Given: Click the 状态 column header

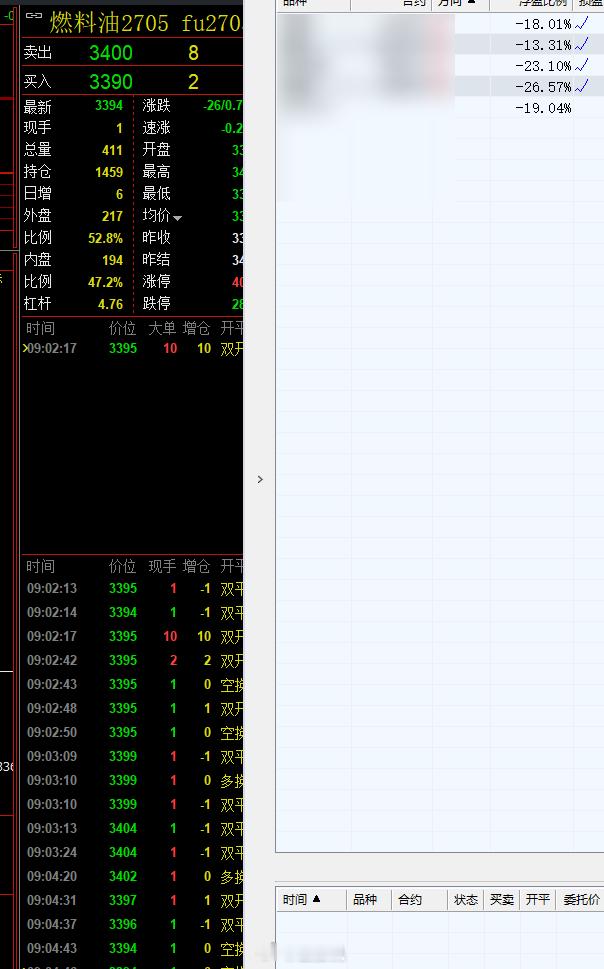Looking at the screenshot, I should pyautogui.click(x=466, y=900).
